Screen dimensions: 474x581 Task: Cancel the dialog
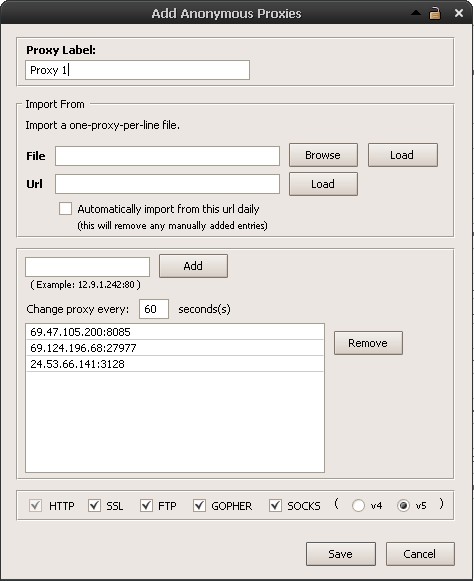point(420,554)
